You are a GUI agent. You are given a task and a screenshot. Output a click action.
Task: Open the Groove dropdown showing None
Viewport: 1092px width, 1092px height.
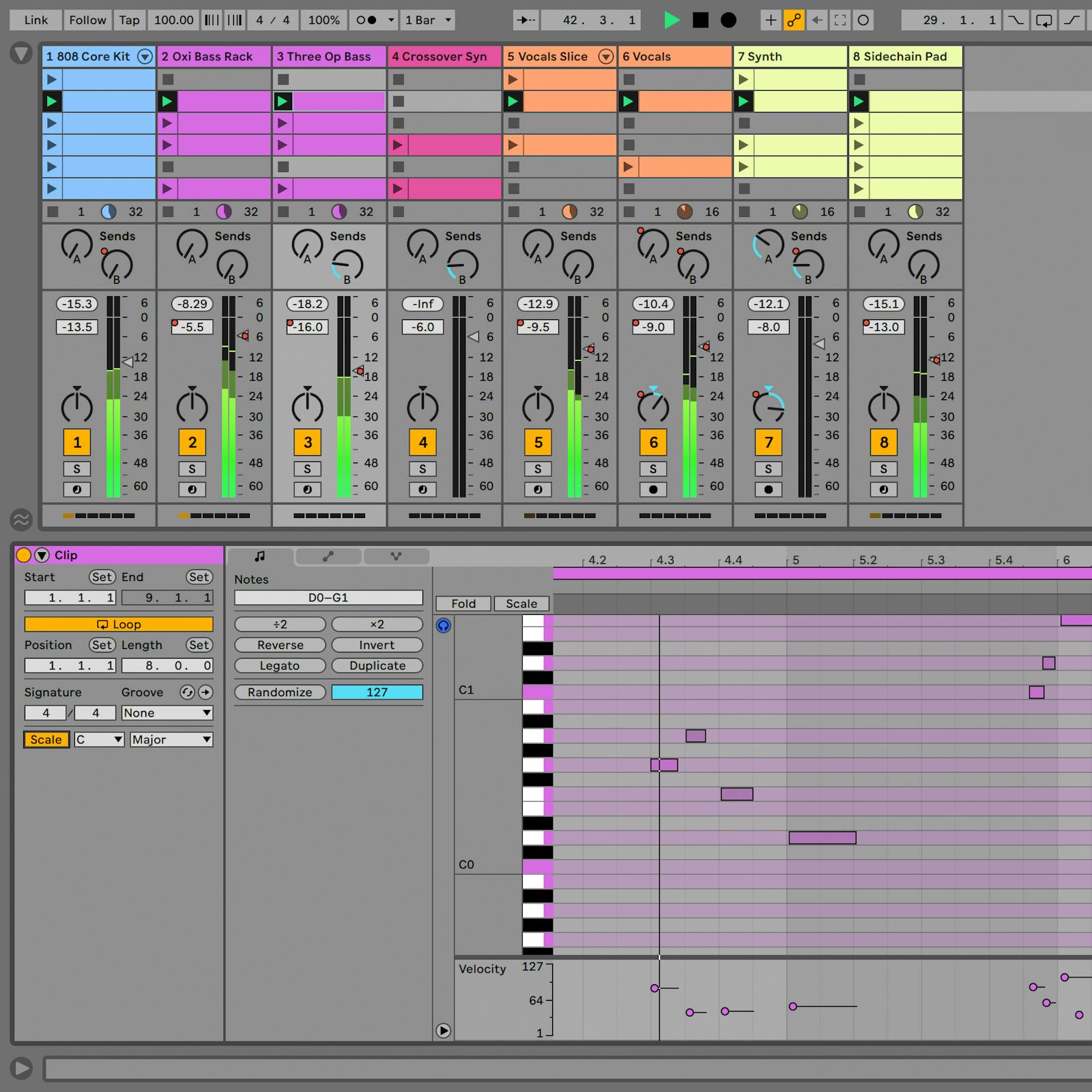[166, 713]
